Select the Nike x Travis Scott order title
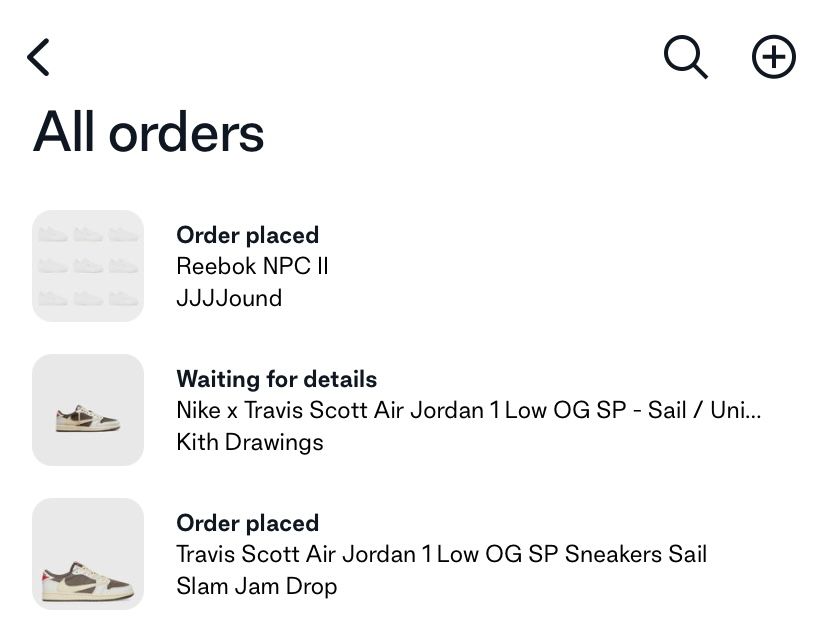The height and width of the screenshot is (629, 828). [469, 410]
